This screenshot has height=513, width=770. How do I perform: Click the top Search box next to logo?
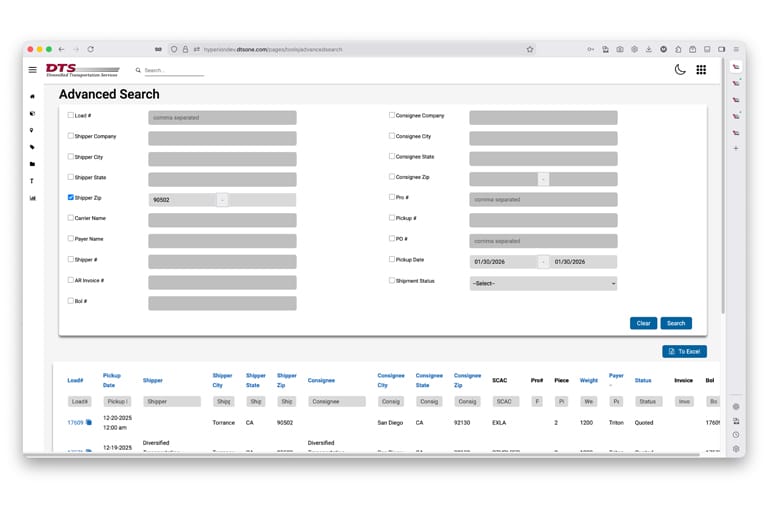(x=173, y=70)
